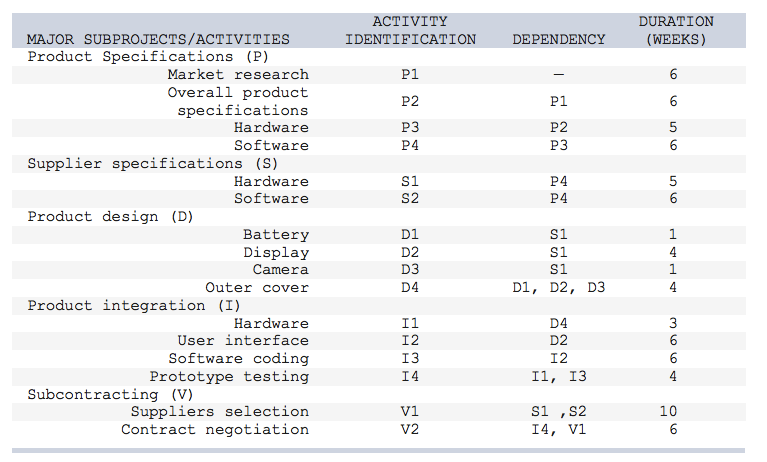Click the 'DURATION (WEEKS)' column header

[676, 30]
